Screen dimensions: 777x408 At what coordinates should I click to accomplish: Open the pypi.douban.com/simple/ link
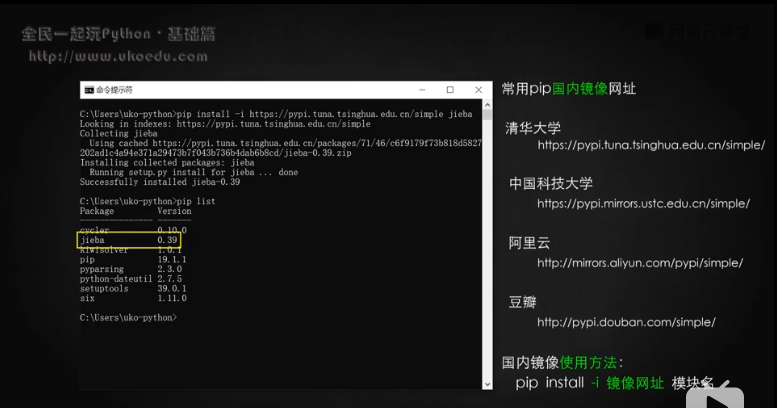(626, 322)
